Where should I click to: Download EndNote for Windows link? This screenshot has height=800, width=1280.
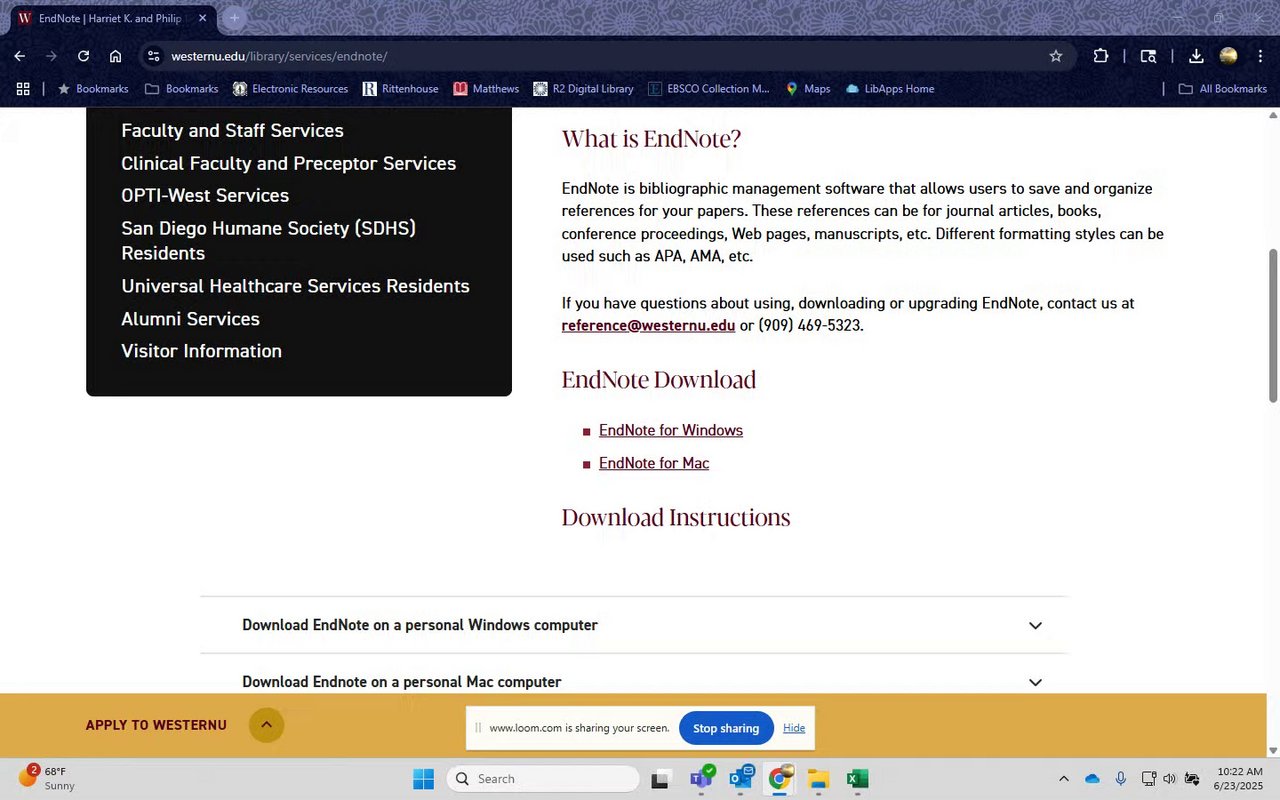[x=671, y=431]
